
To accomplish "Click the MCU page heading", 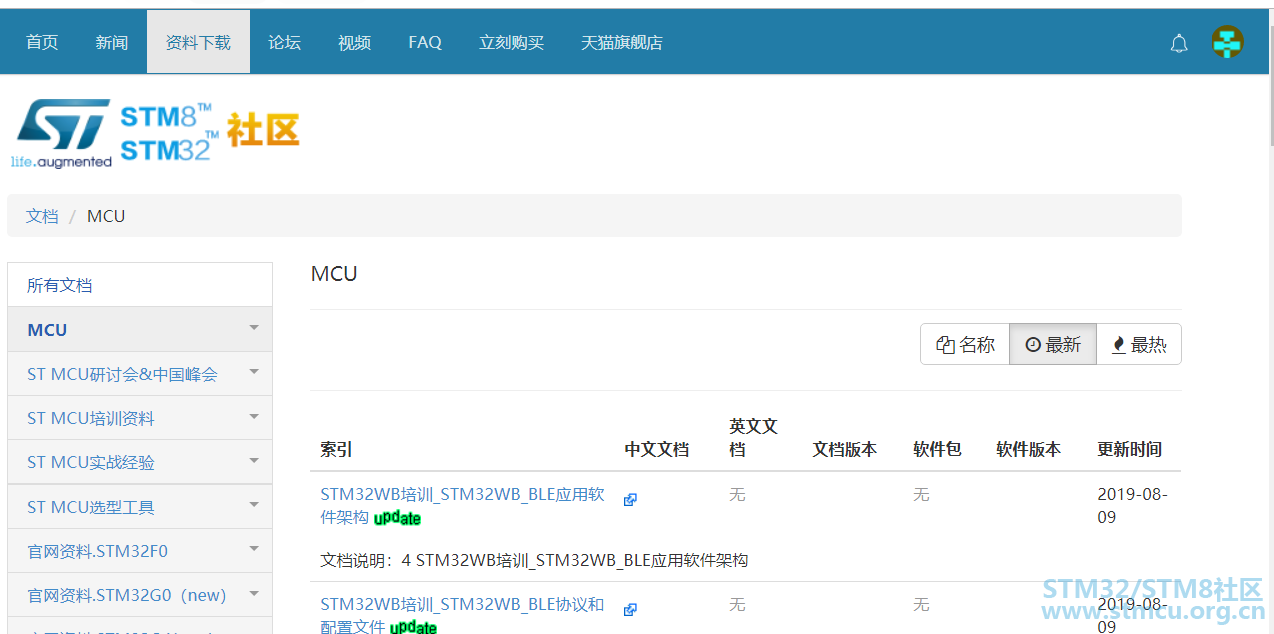I will 334,274.
